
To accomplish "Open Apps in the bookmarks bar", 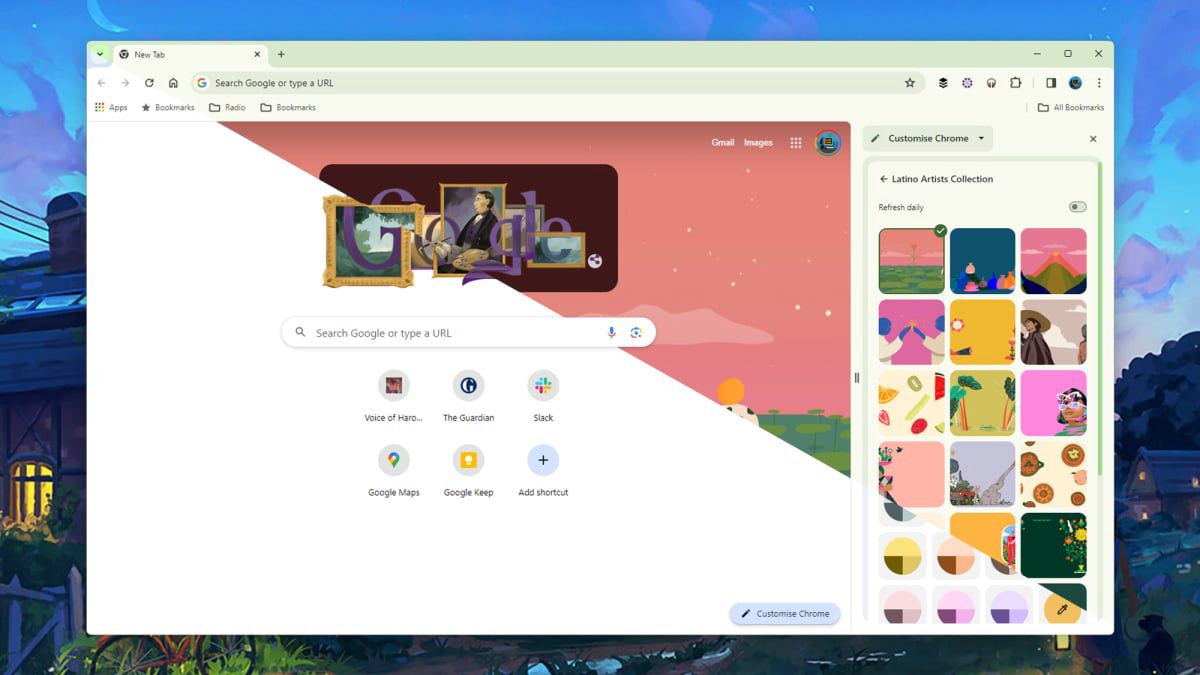I will coord(111,107).
